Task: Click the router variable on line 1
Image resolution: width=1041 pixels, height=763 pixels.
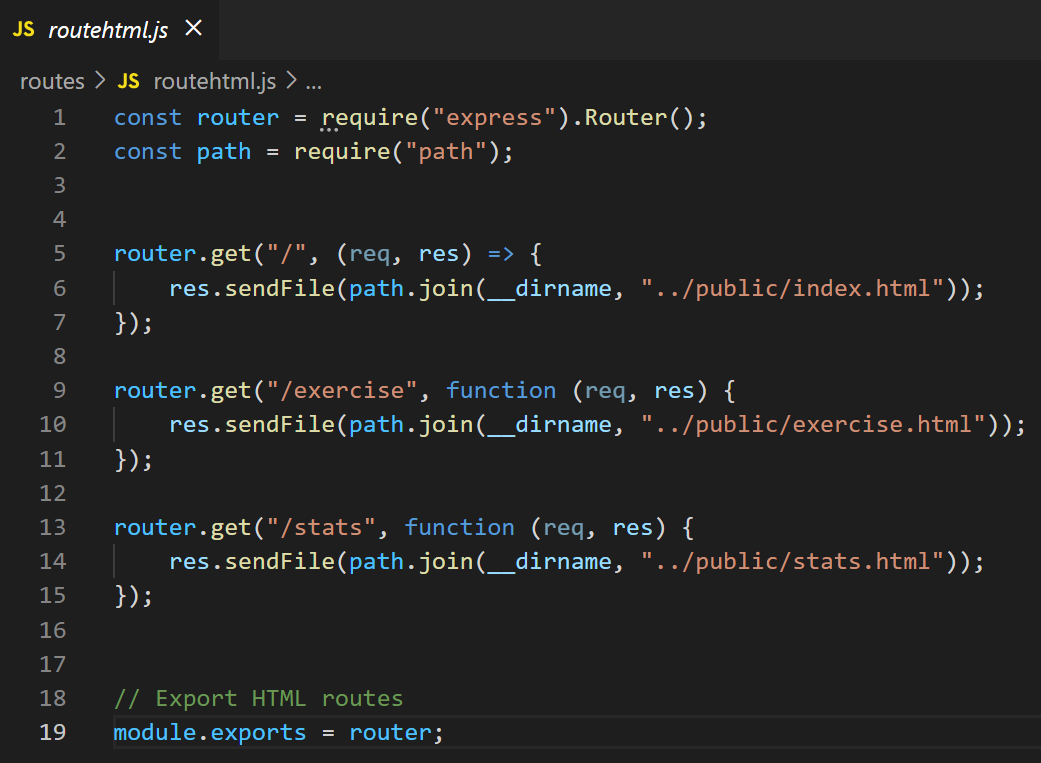Action: point(238,118)
